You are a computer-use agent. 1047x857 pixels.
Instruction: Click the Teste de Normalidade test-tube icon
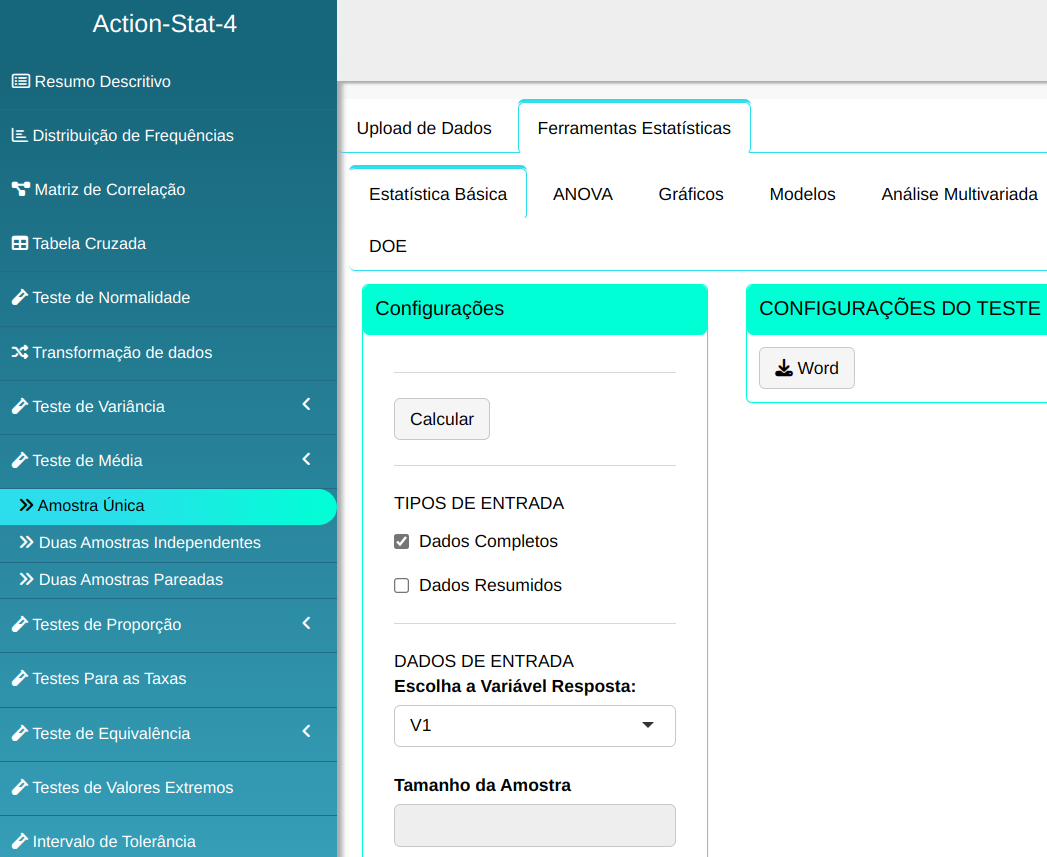click(19, 297)
